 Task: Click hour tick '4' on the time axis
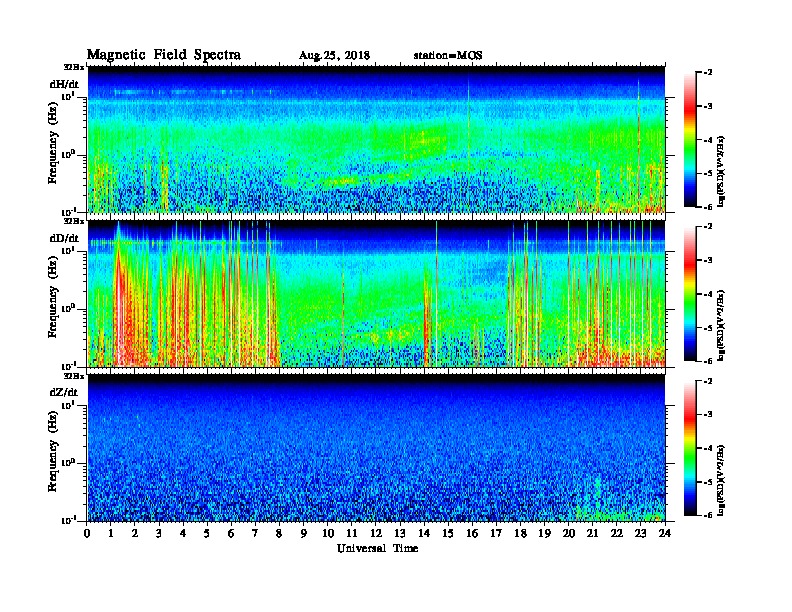183,533
